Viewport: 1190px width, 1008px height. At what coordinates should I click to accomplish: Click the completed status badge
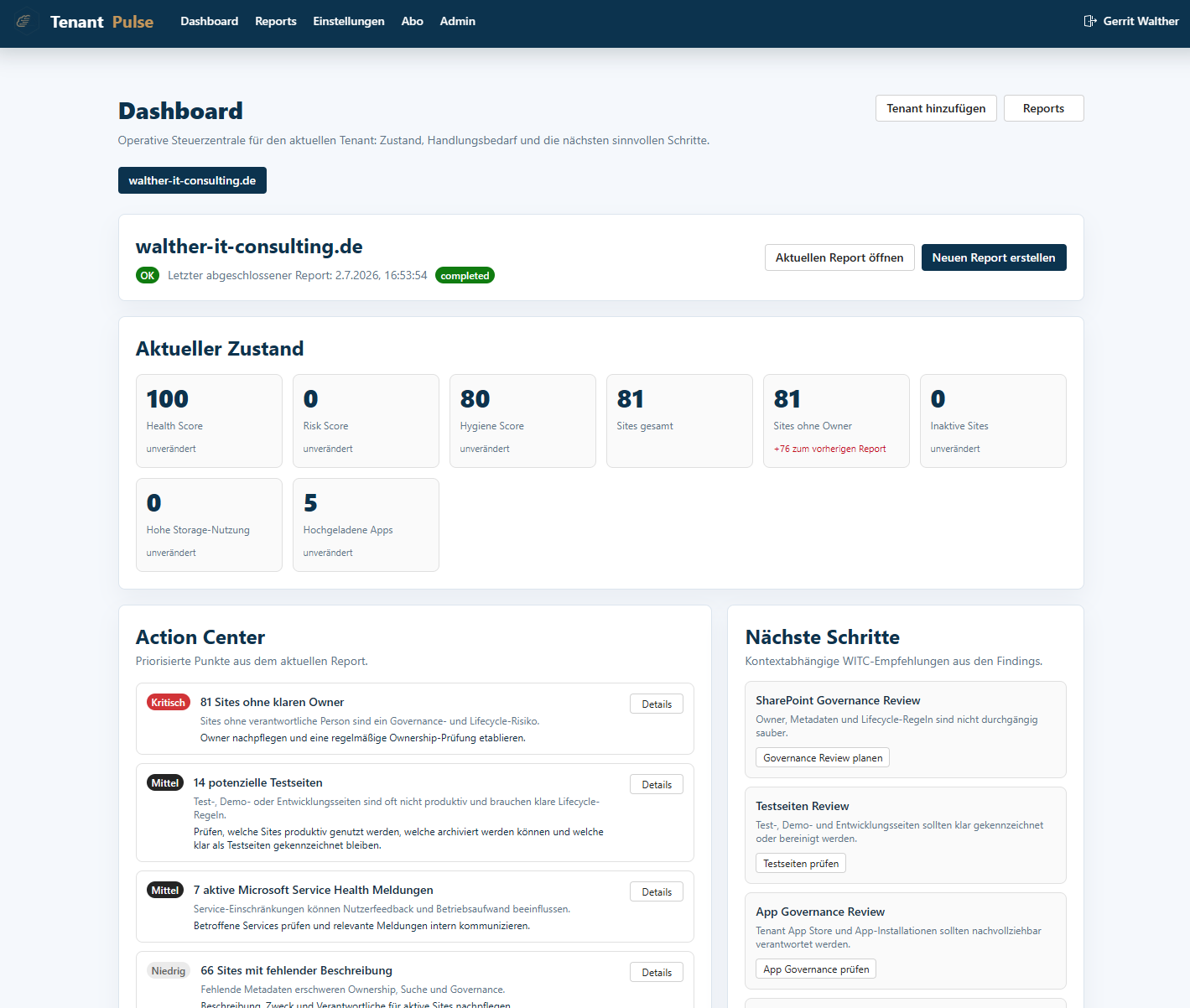click(x=465, y=275)
